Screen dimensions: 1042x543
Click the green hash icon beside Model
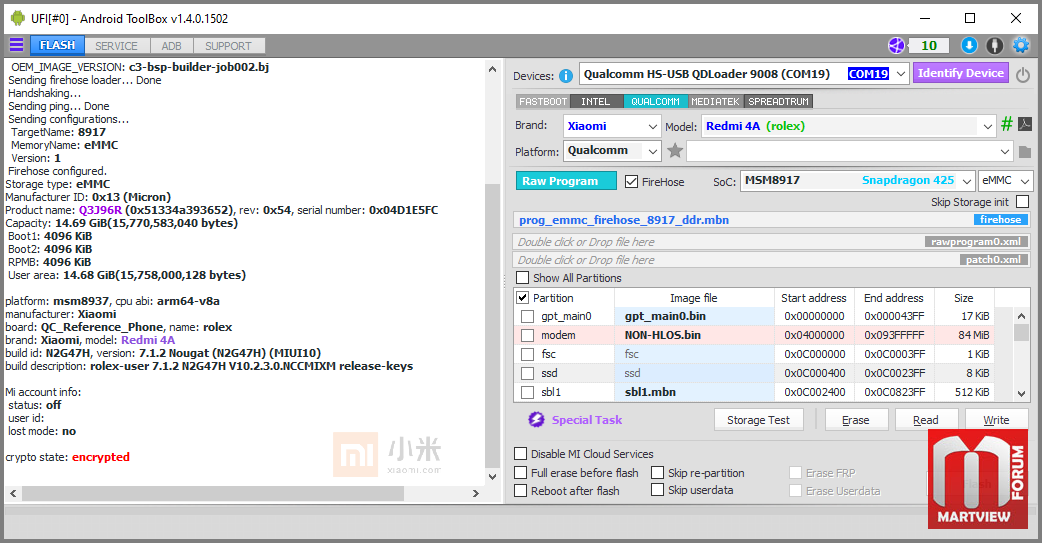1007,124
